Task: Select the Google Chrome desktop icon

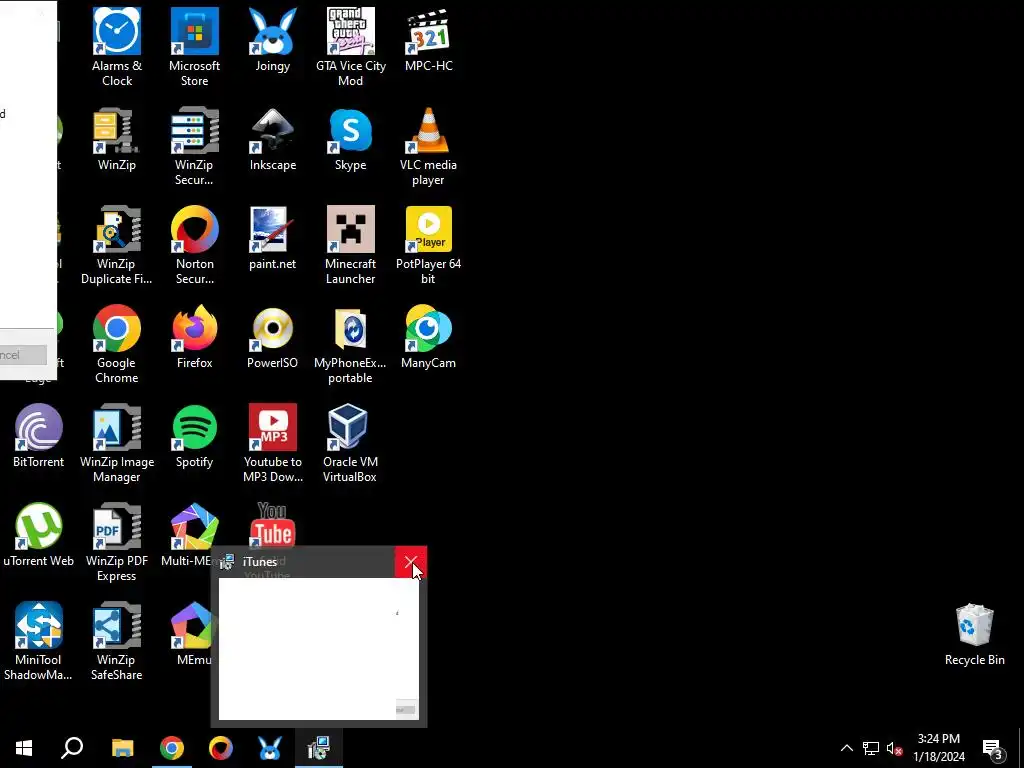Action: click(x=117, y=344)
